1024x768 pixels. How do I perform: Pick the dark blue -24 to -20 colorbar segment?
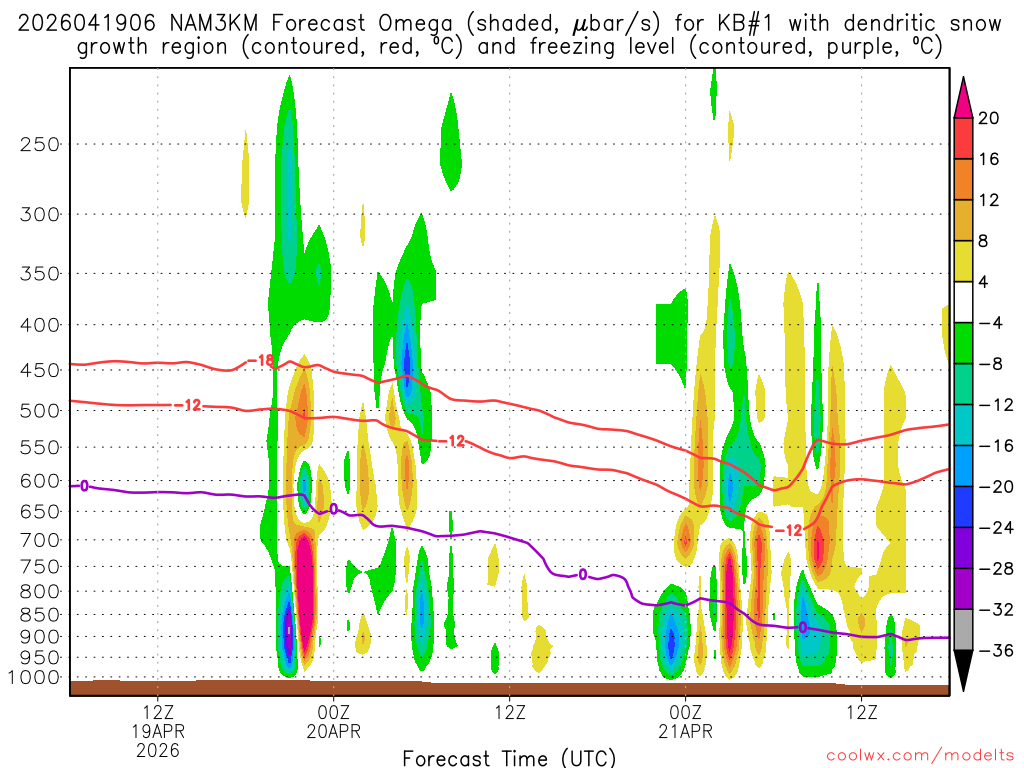(963, 507)
